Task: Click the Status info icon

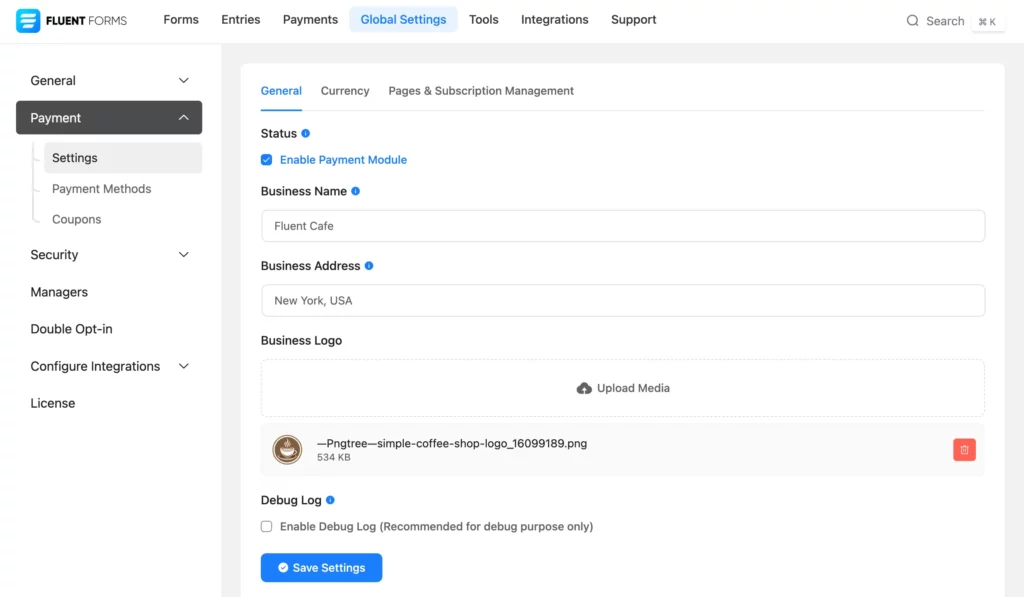Action: (306, 133)
